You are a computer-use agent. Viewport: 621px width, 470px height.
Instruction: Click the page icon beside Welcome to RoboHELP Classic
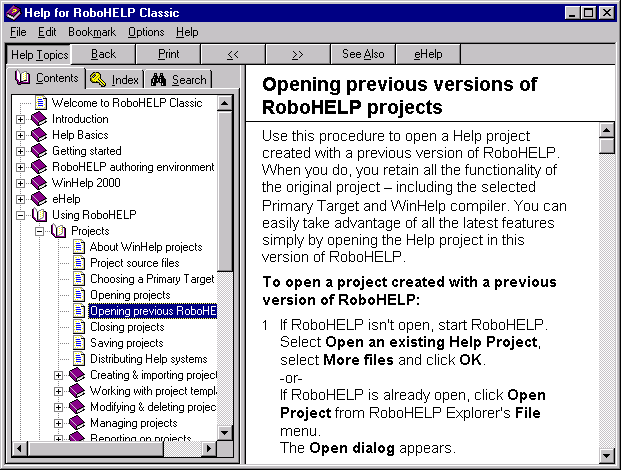[x=40, y=103]
